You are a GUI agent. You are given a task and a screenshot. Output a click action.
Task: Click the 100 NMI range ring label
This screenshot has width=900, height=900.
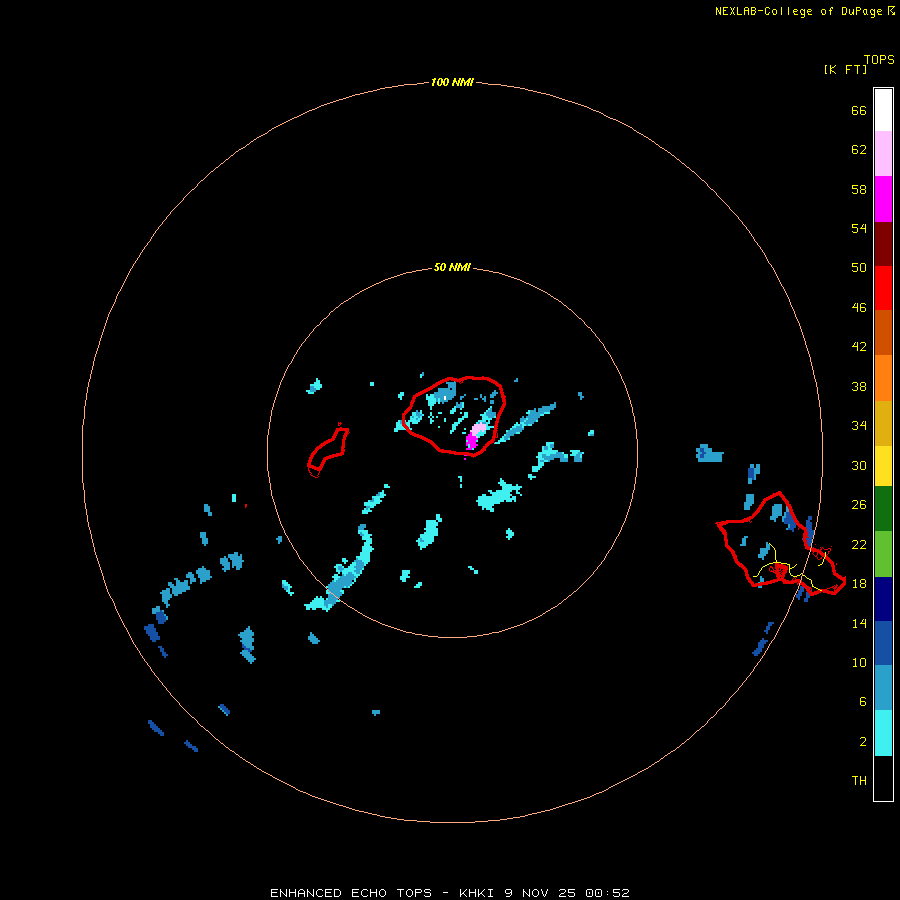click(x=452, y=82)
